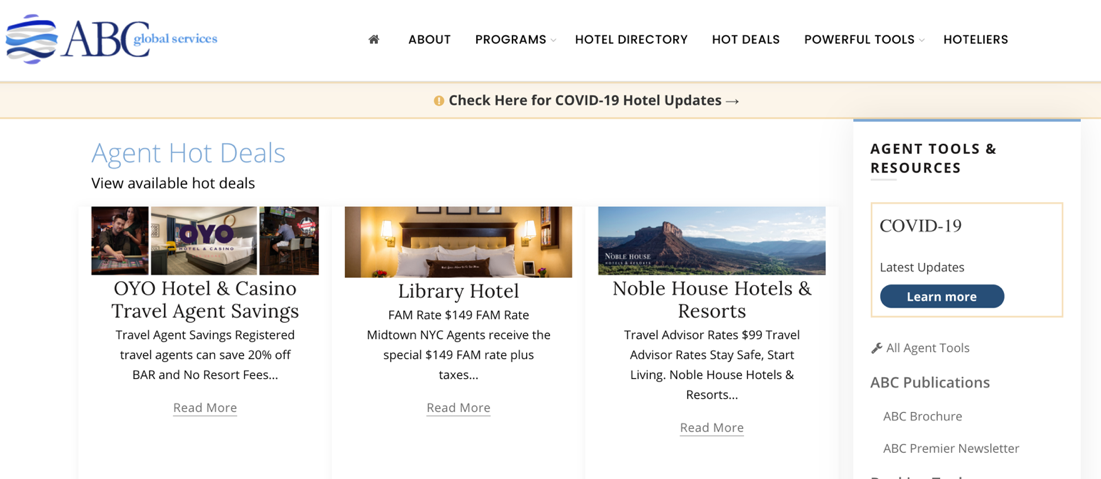Click the Noble House mountain landscape photo
1101x479 pixels.
(x=711, y=240)
